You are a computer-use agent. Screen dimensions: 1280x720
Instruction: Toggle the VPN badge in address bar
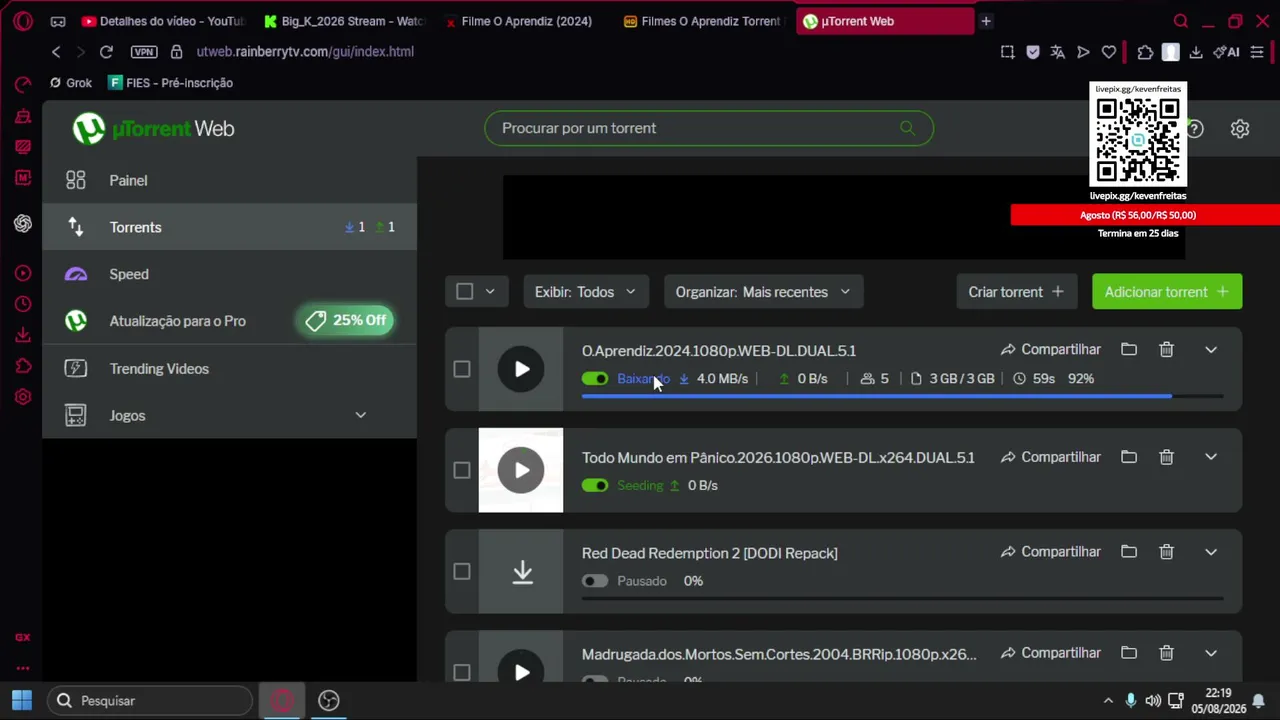[x=144, y=52]
